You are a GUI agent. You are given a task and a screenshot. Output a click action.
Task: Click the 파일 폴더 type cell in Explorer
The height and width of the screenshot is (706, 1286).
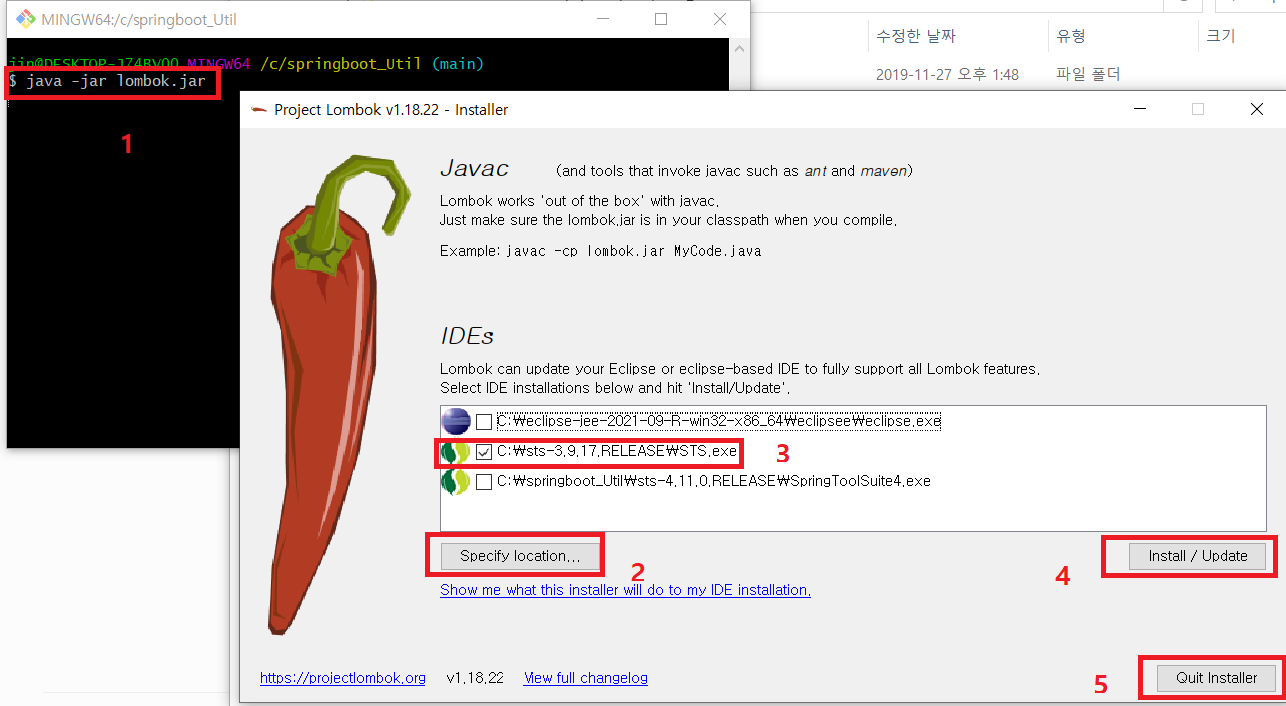click(1088, 74)
